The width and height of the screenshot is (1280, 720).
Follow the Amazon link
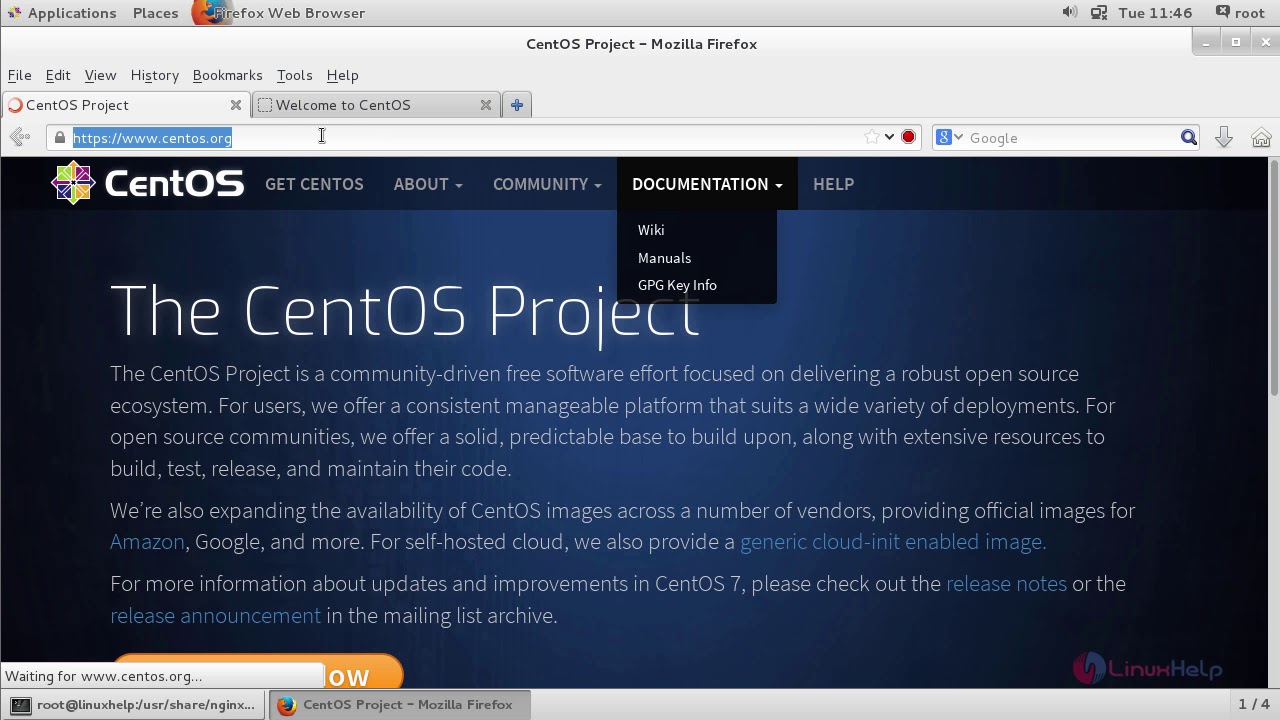tap(147, 542)
